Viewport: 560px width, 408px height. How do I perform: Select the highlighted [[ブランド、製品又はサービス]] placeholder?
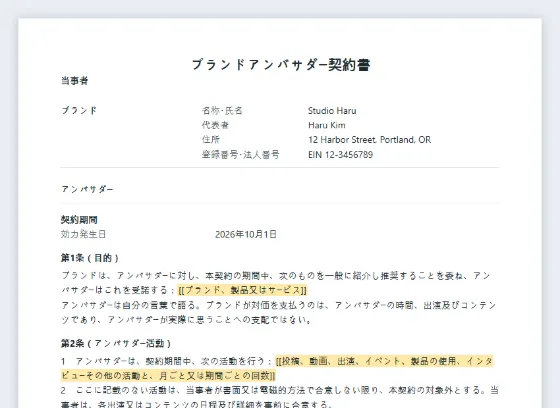click(x=242, y=290)
